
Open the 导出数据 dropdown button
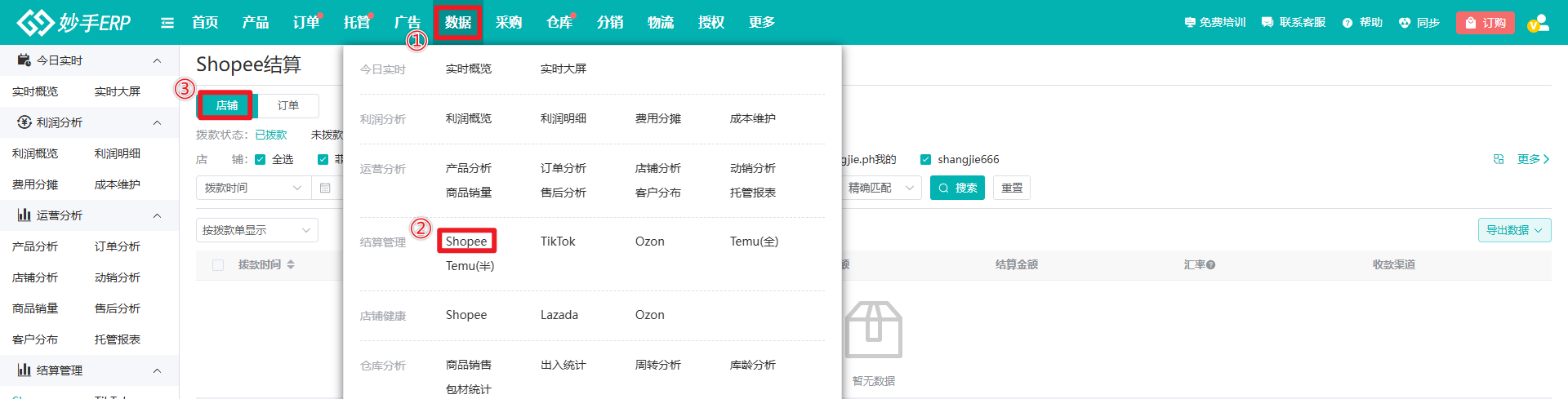1514,230
